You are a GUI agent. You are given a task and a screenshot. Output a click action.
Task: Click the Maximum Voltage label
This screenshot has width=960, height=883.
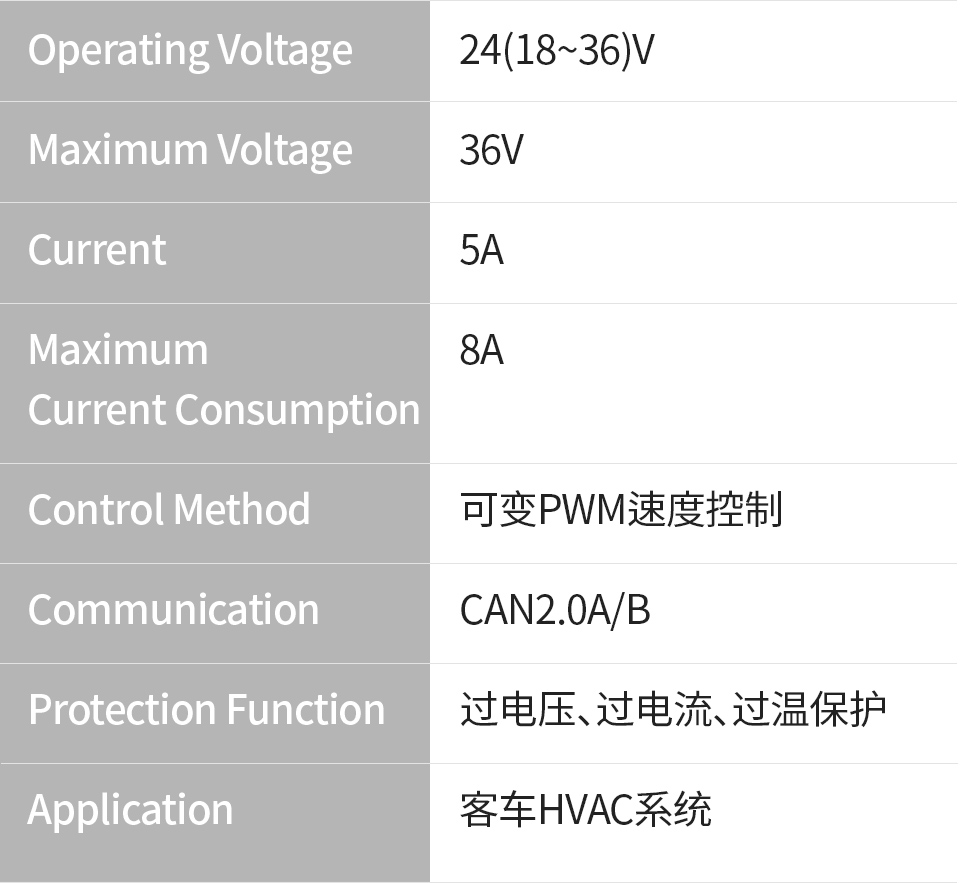click(x=190, y=150)
